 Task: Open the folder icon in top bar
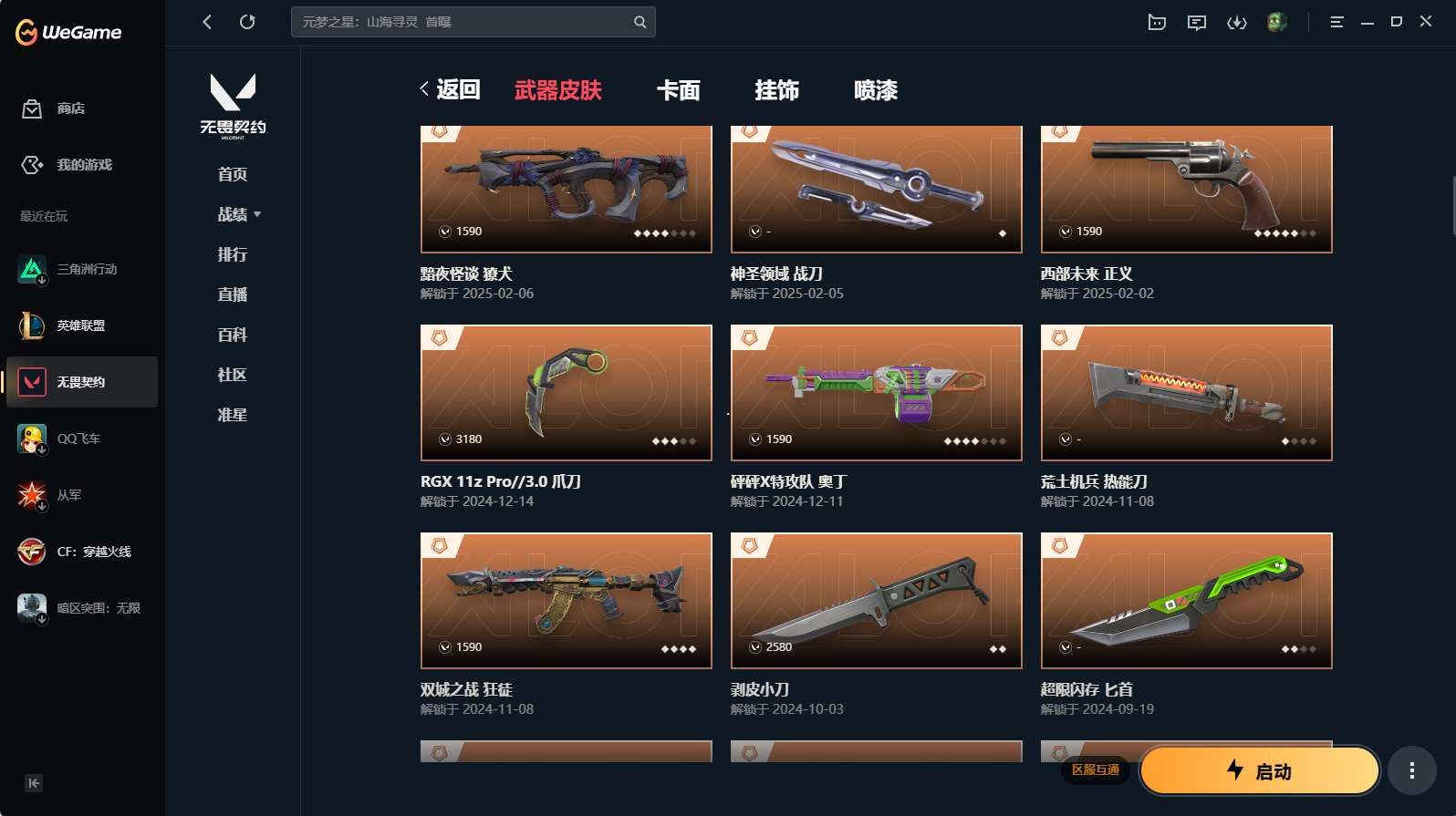point(1157,22)
